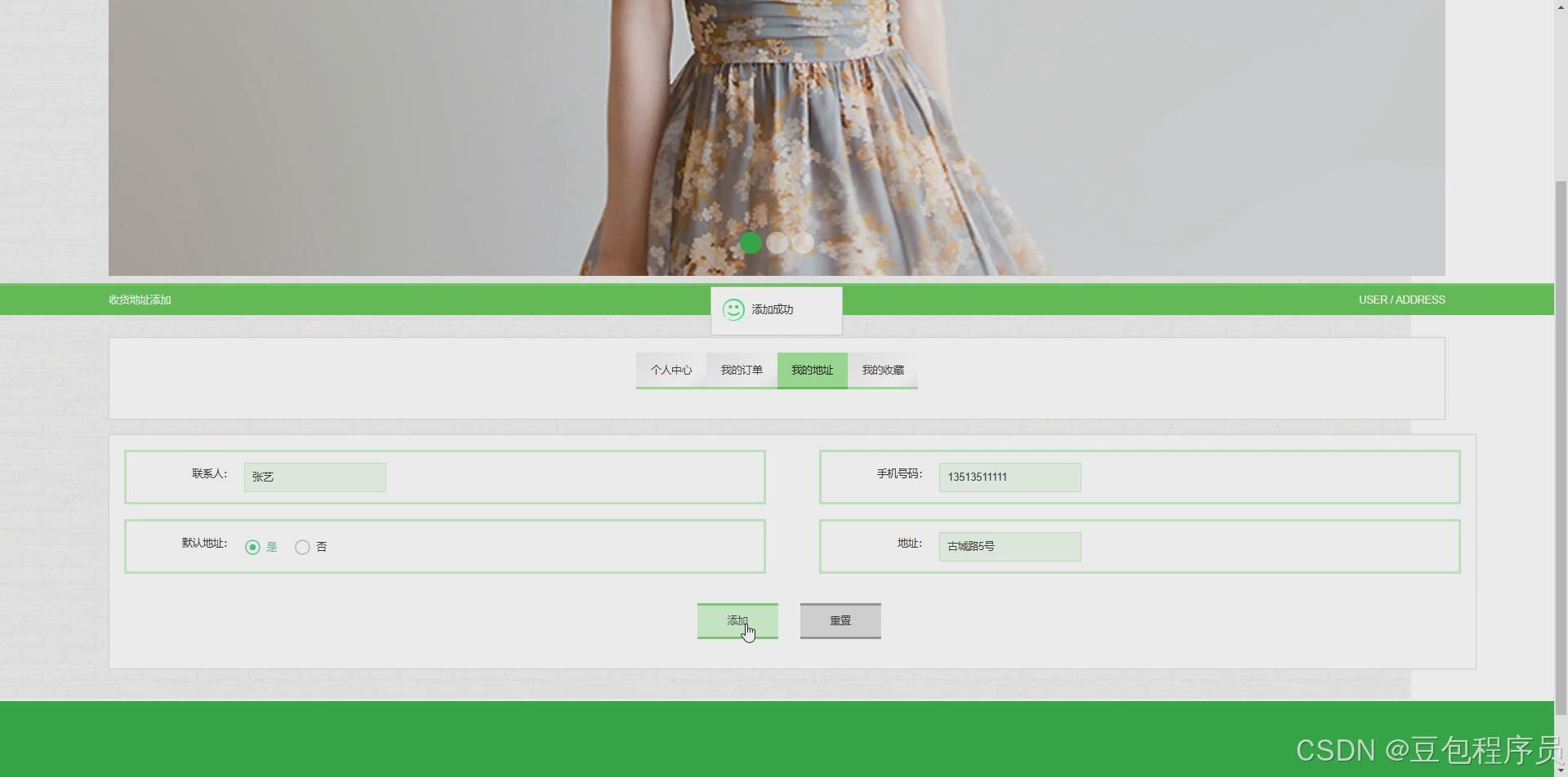The image size is (1568, 777).
Task: Click the active 我的地址 tab
Action: [x=812, y=370]
